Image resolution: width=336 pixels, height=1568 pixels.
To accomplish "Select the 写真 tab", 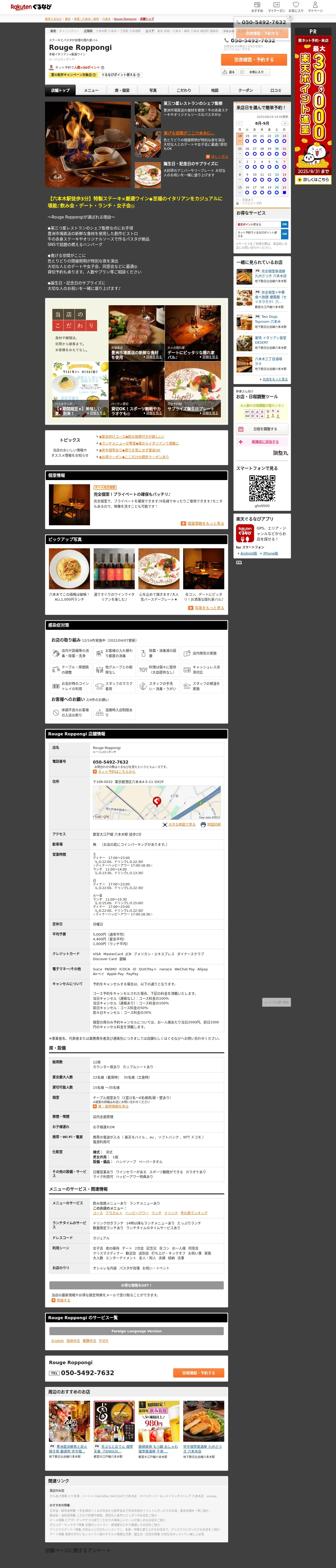I will coord(153,90).
